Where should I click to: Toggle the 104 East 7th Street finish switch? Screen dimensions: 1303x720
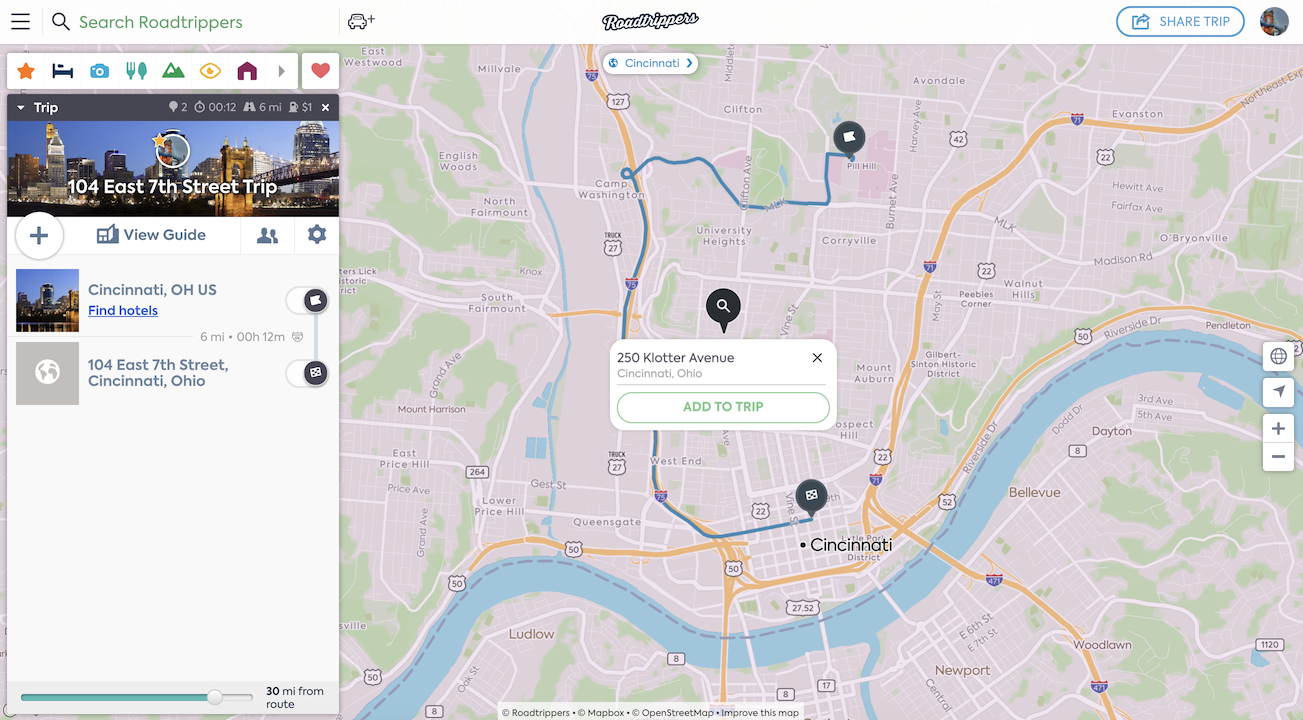tap(308, 373)
